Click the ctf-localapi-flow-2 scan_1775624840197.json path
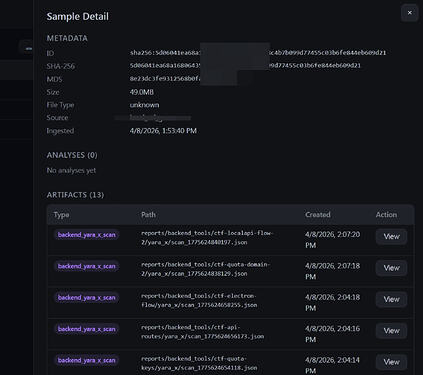This screenshot has width=423, height=375. click(207, 238)
